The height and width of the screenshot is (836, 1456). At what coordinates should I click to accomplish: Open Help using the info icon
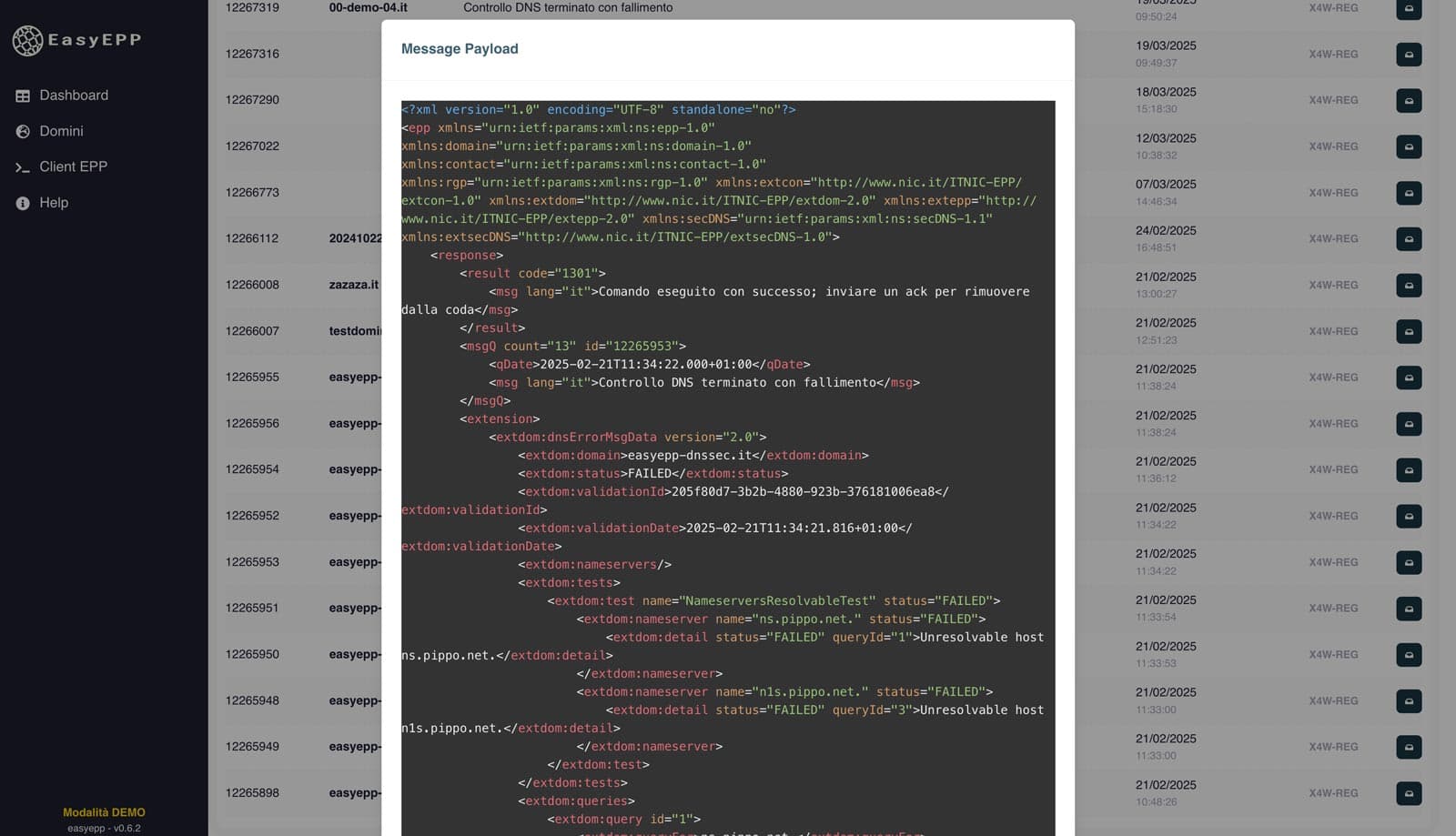23,202
